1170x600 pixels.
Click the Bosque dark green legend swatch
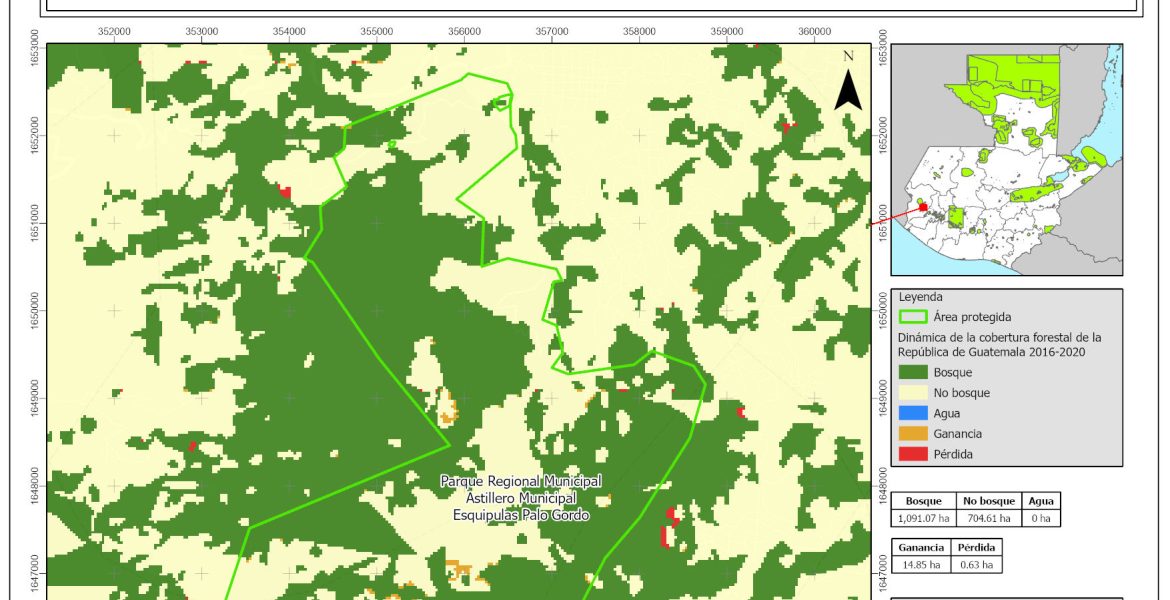tap(912, 372)
